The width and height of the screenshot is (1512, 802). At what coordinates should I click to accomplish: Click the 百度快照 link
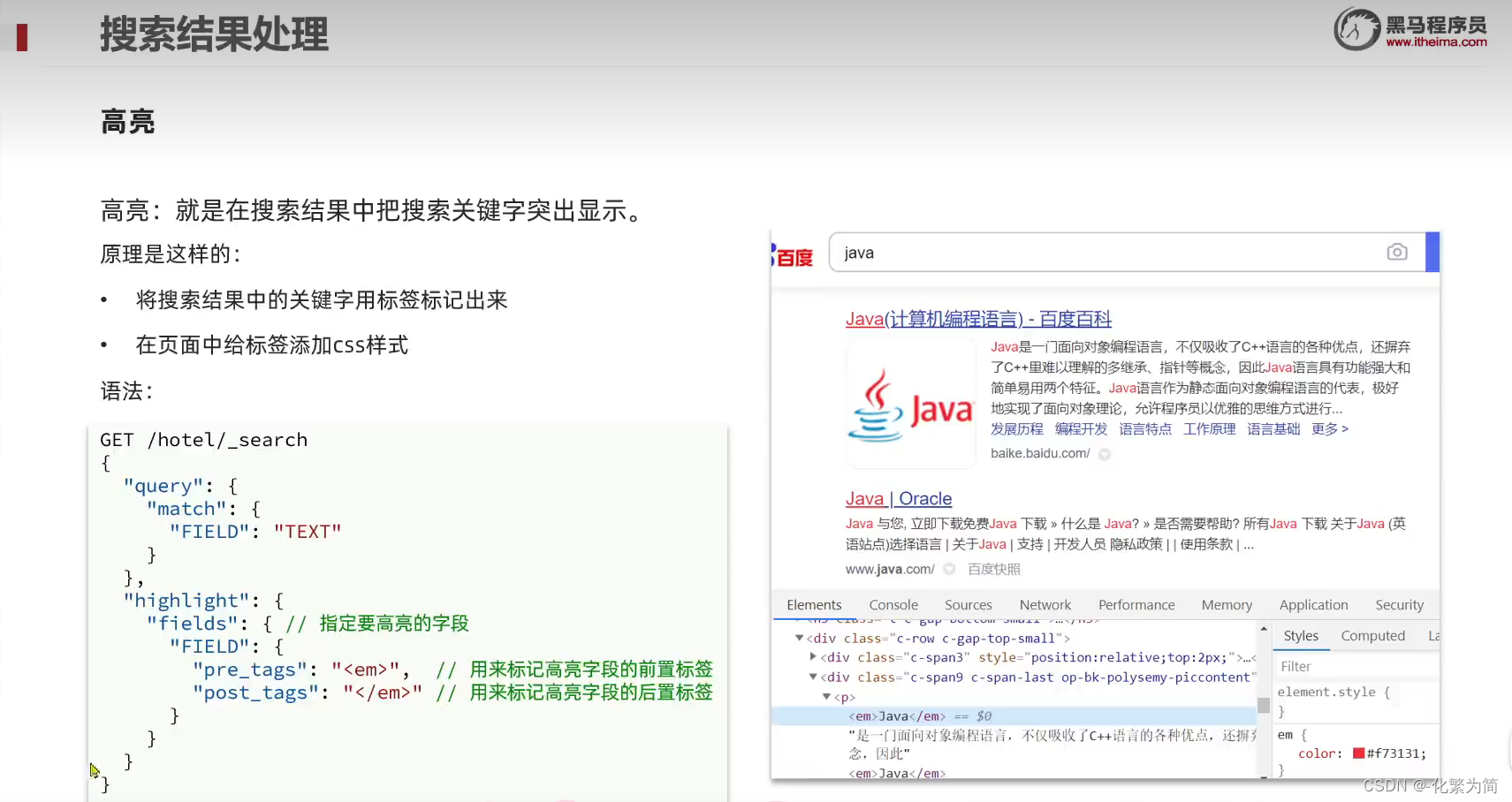[994, 570]
